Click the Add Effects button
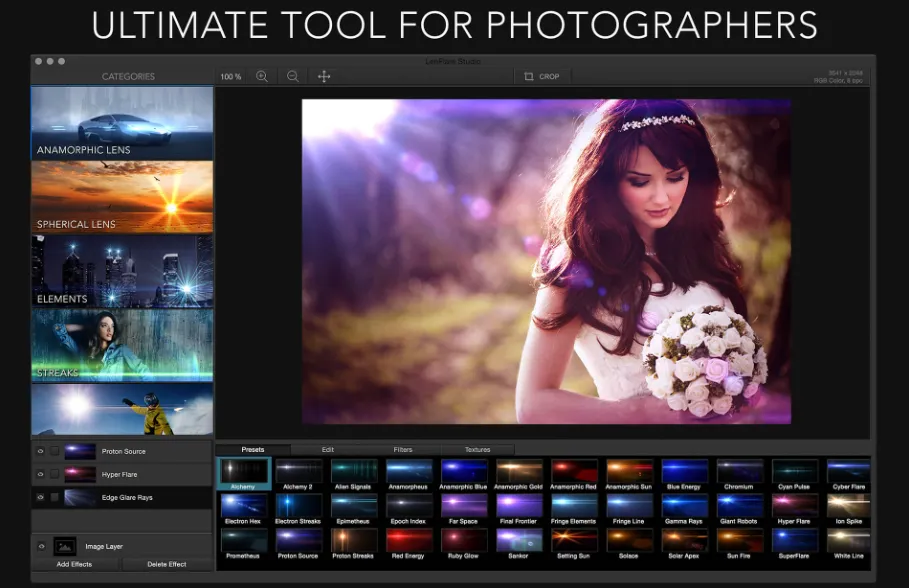This screenshot has height=588, width=909. tap(74, 564)
